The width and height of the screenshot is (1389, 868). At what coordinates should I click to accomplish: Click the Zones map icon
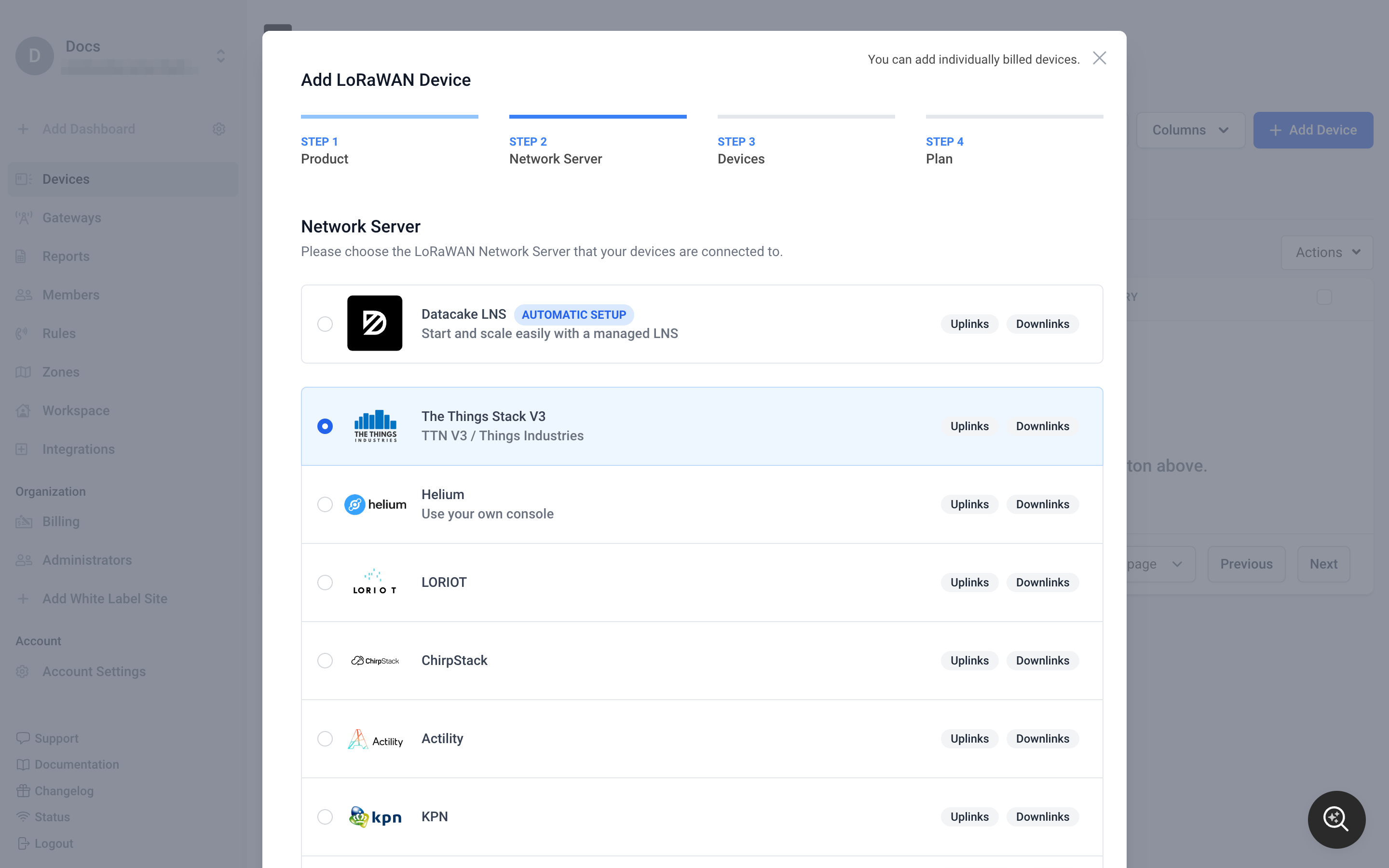pyautogui.click(x=23, y=372)
